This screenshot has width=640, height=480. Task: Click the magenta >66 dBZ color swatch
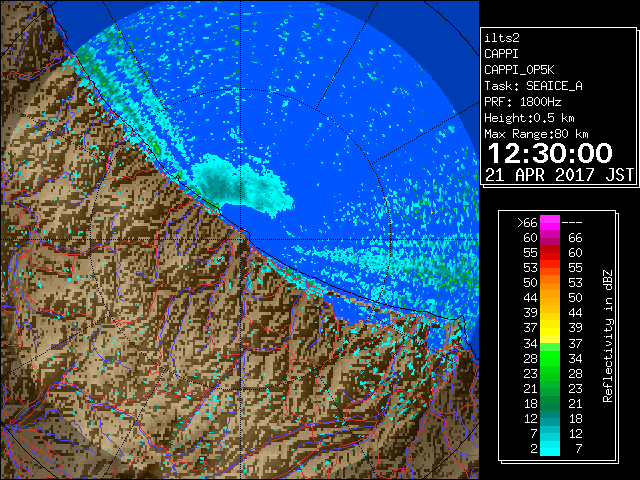click(x=550, y=223)
